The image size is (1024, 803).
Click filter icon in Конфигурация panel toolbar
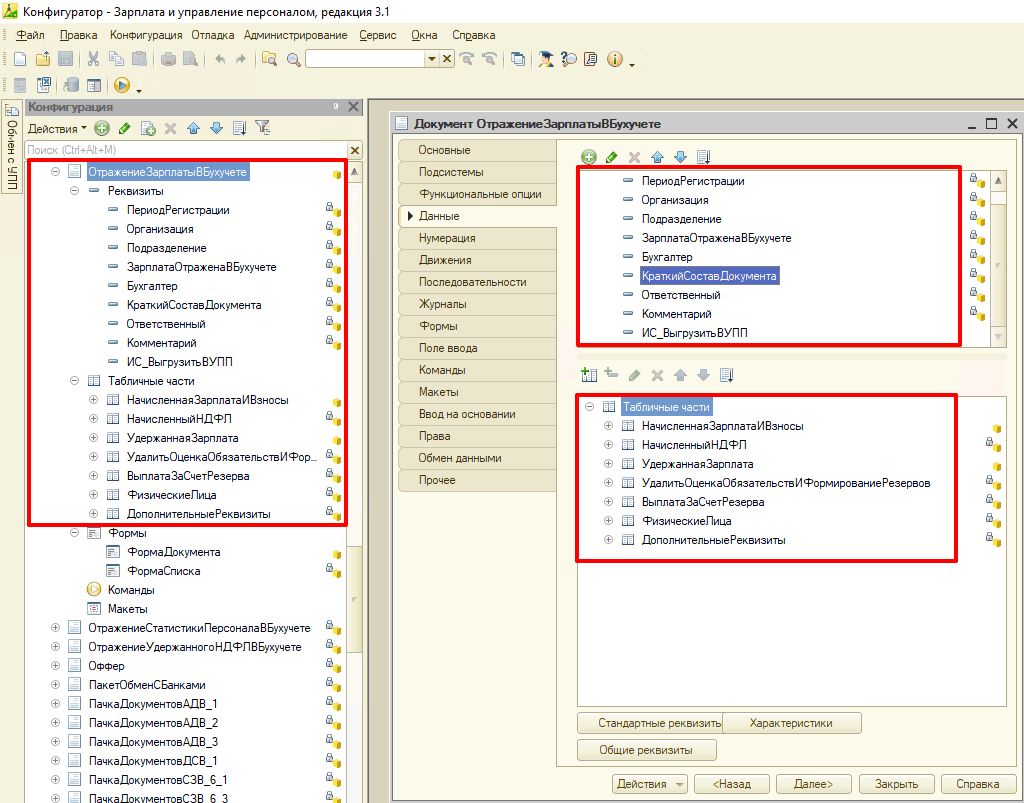click(x=262, y=128)
